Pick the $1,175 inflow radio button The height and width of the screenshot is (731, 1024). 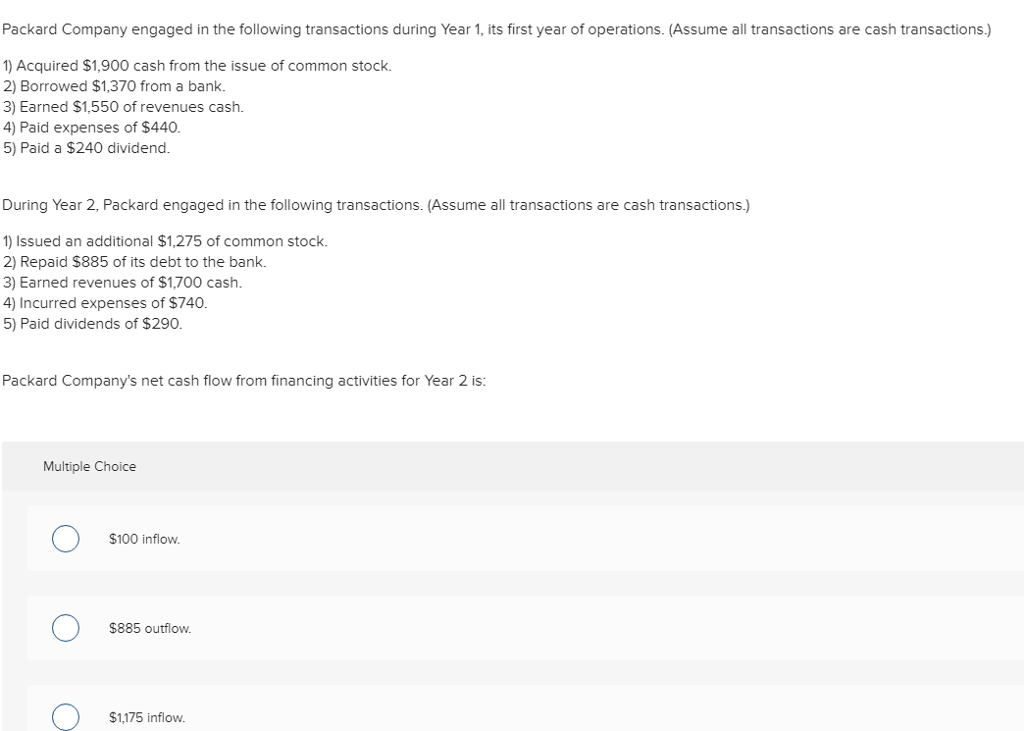point(66,717)
